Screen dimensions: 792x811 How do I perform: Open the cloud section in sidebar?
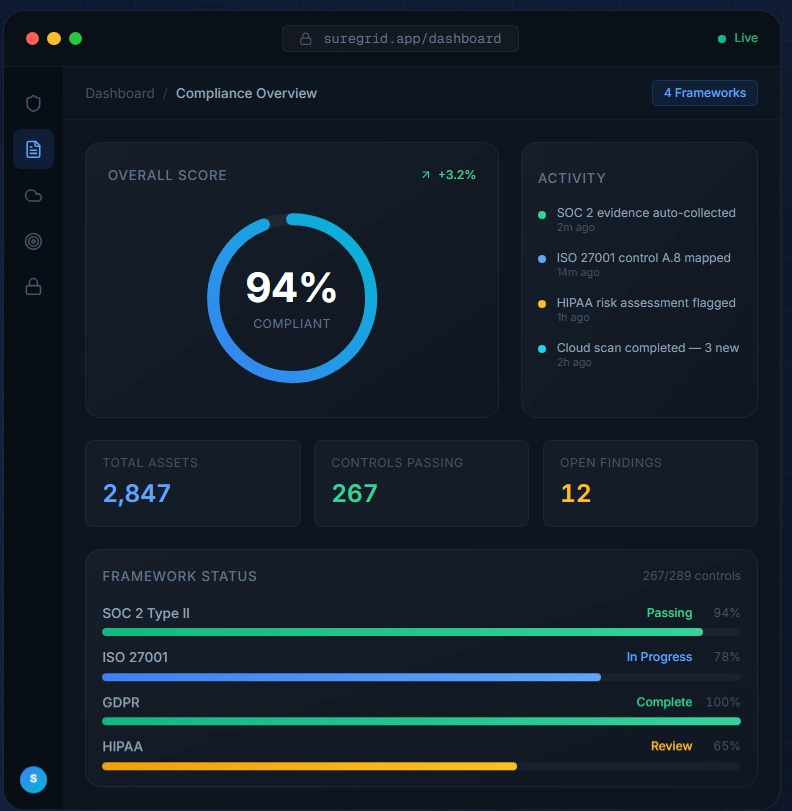[x=33, y=196]
